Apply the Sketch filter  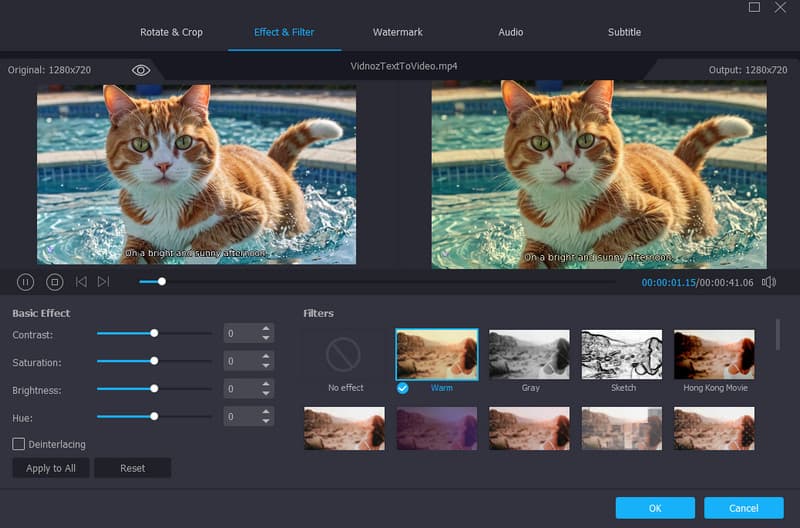(623, 355)
